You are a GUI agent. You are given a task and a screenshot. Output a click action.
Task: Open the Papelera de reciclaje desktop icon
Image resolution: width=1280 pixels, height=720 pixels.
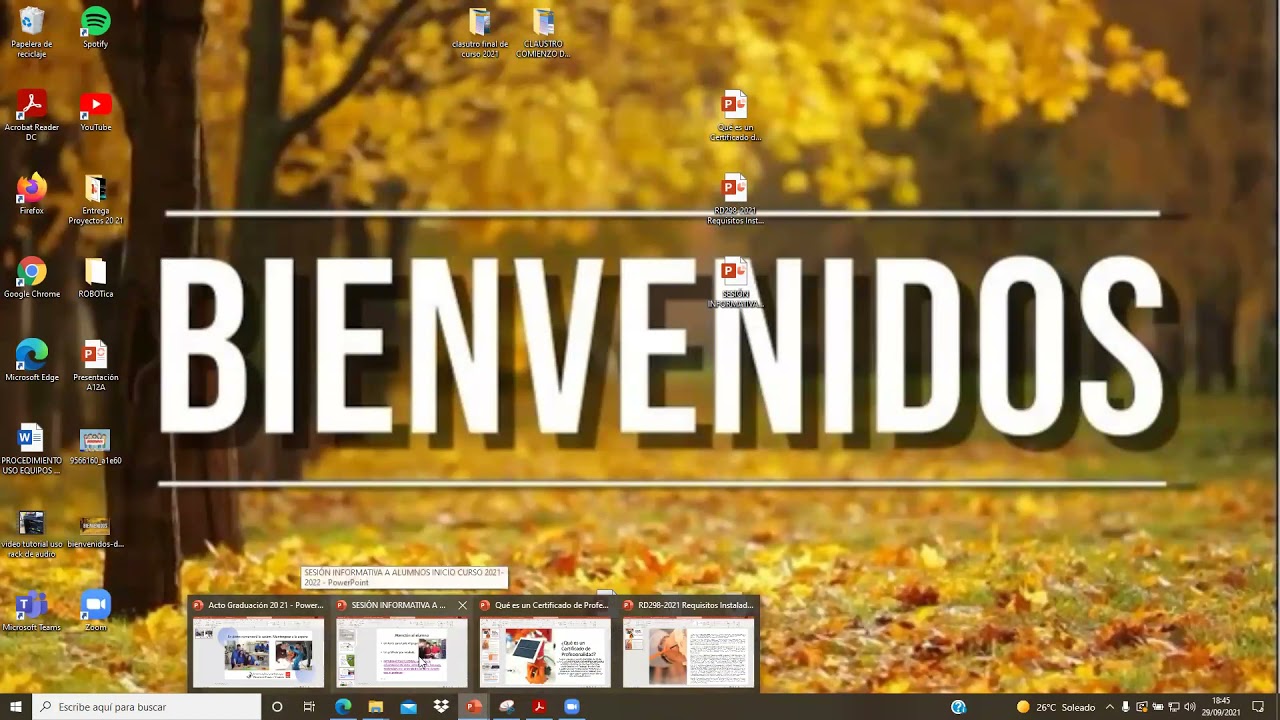31,31
